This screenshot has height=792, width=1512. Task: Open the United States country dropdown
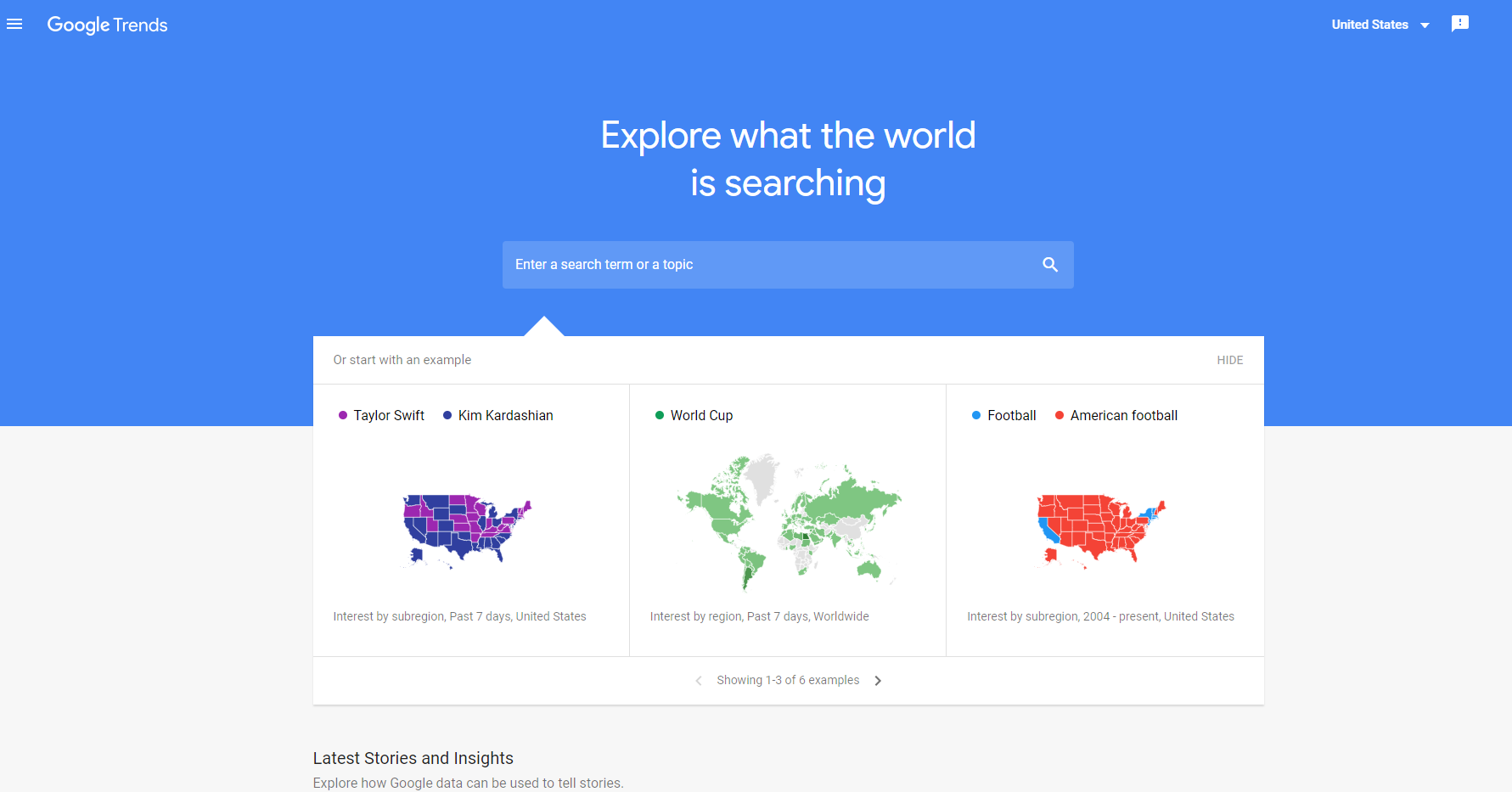point(1380,25)
